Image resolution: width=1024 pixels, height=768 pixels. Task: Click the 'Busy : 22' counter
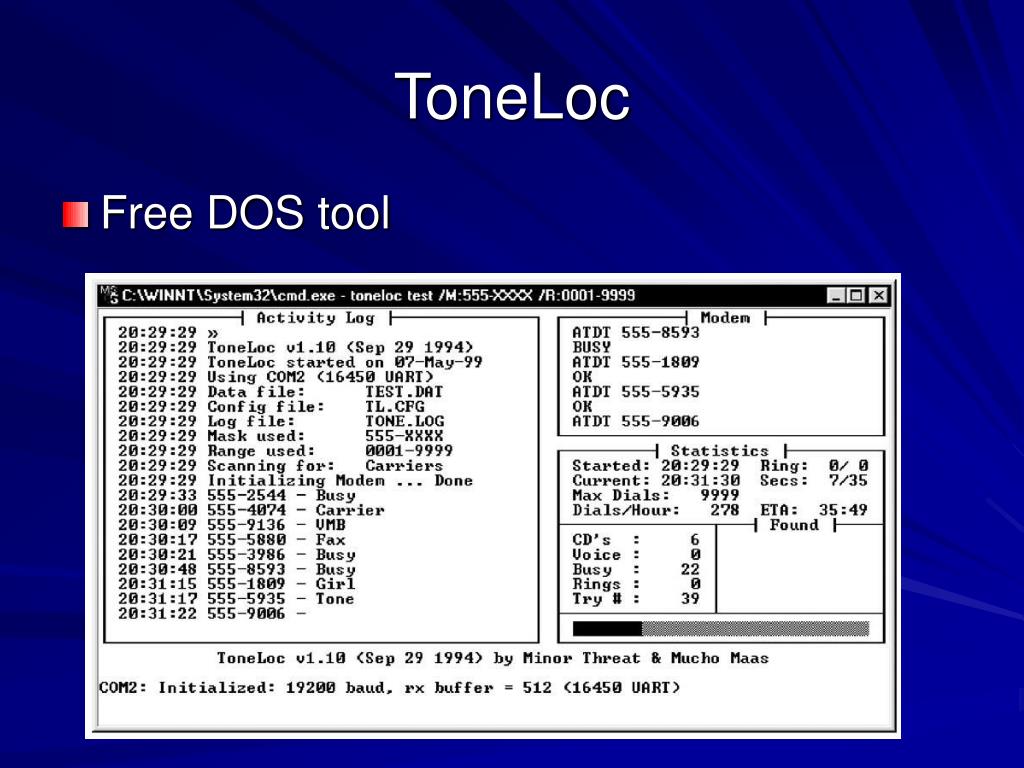click(x=636, y=569)
